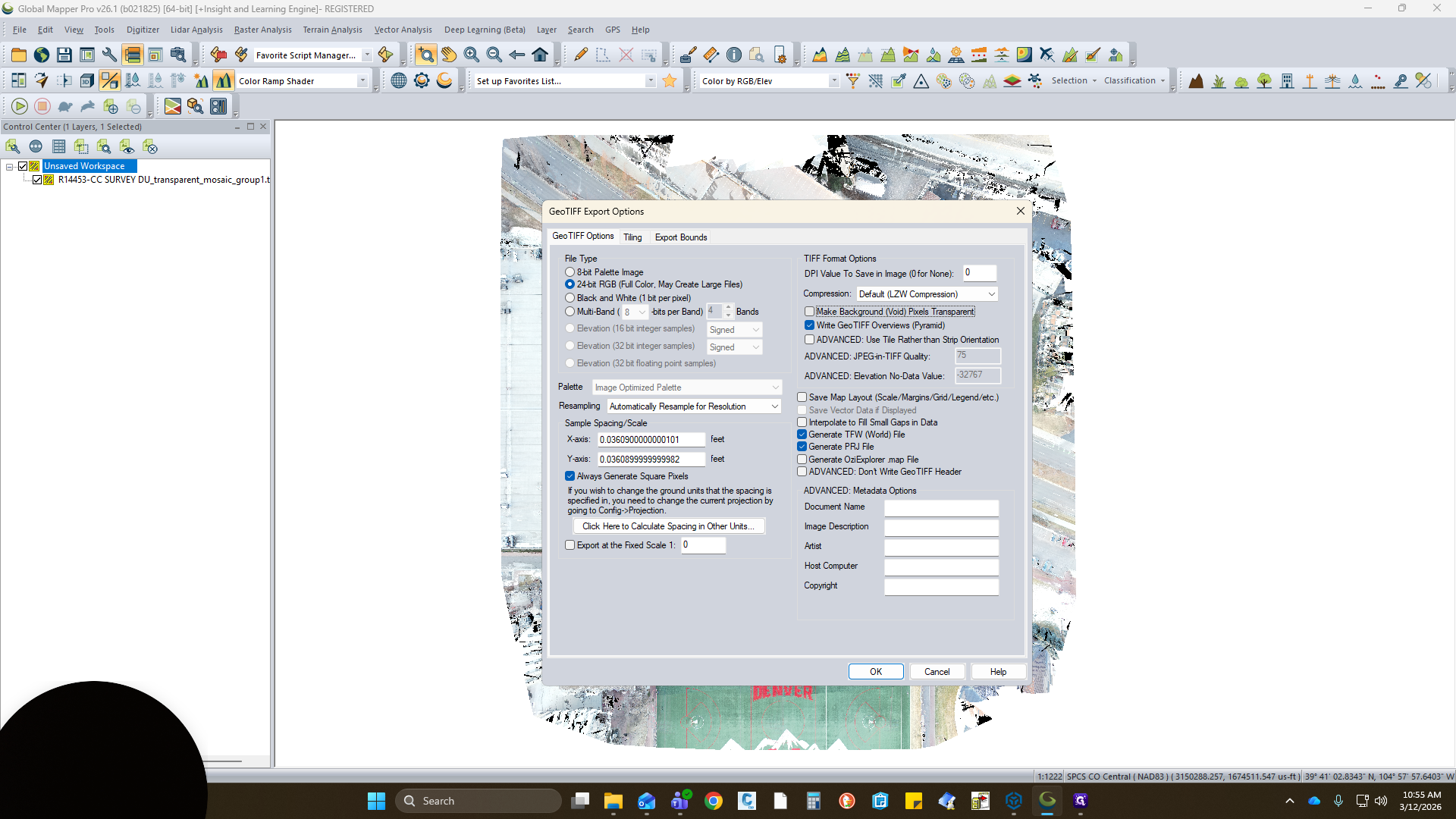Click Calculate Spacing in Other Units button
The width and height of the screenshot is (1456, 819).
pyautogui.click(x=669, y=526)
